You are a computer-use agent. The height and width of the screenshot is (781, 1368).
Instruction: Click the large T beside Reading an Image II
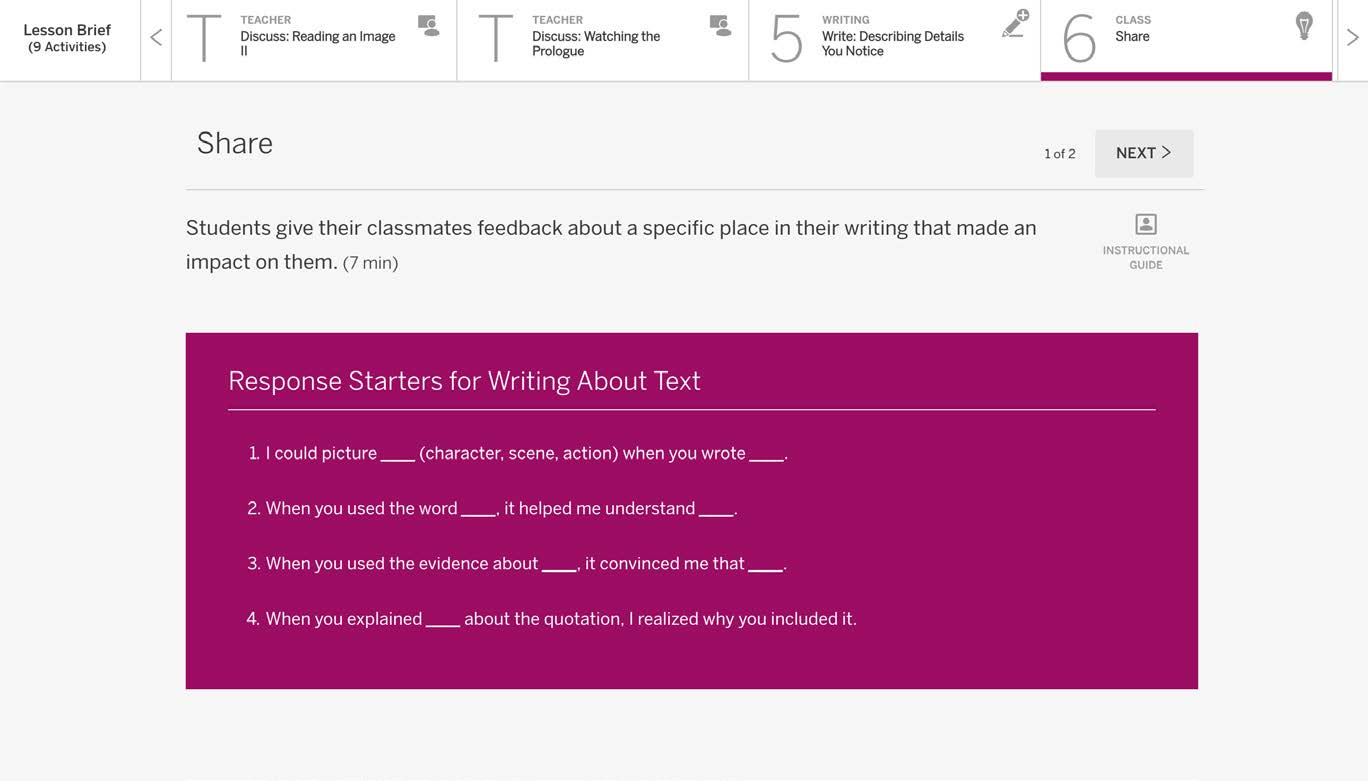pos(204,39)
